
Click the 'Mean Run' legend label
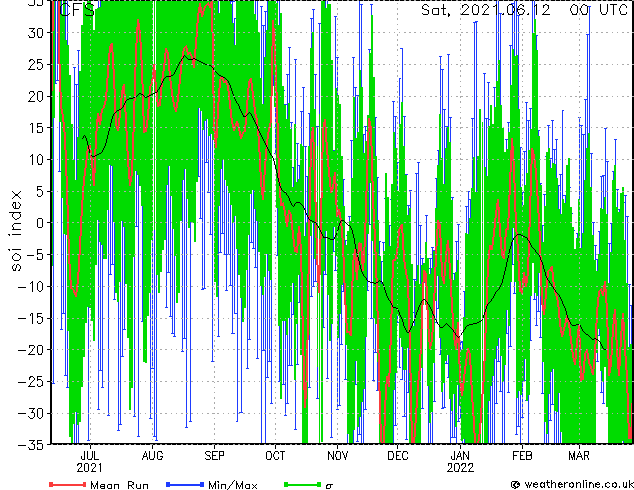pos(119,485)
